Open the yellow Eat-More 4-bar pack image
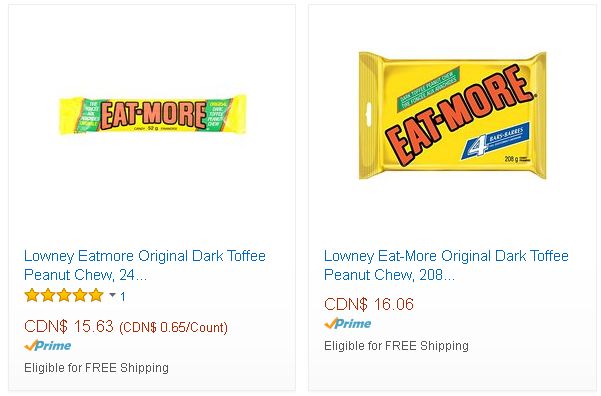The height and width of the screenshot is (396, 601). (453, 115)
